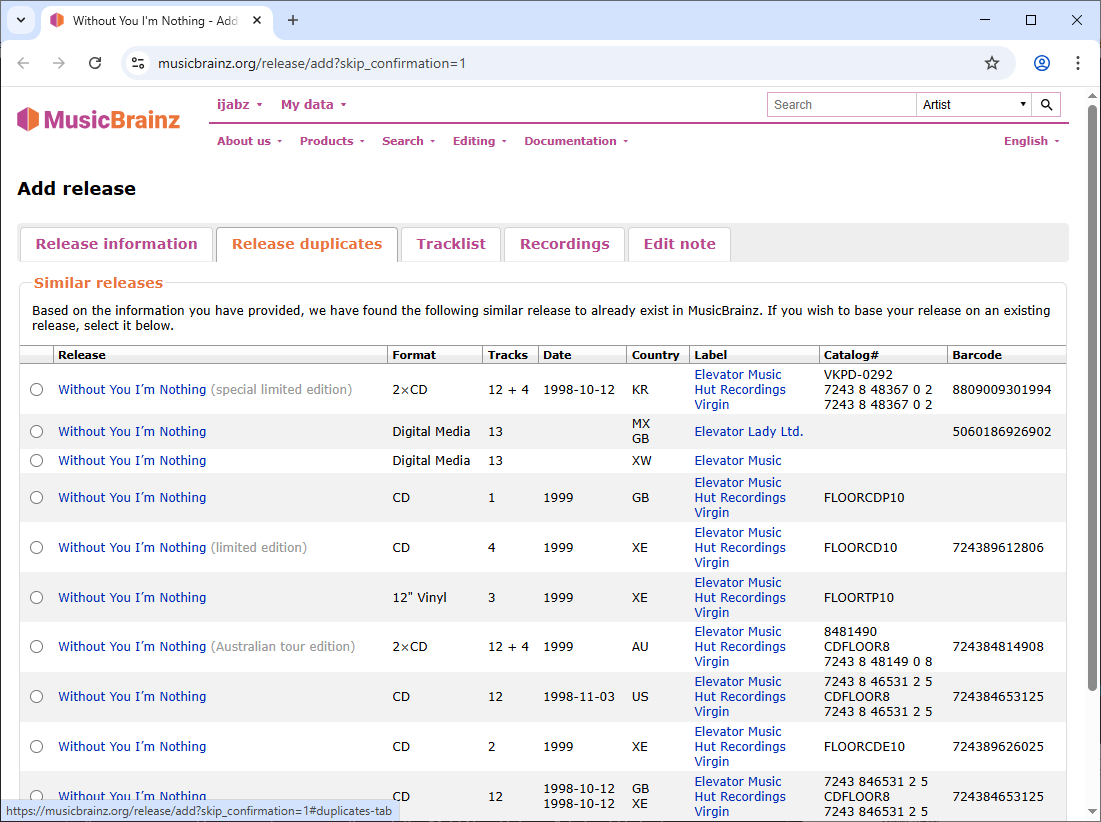Open the Products dropdown

point(332,141)
